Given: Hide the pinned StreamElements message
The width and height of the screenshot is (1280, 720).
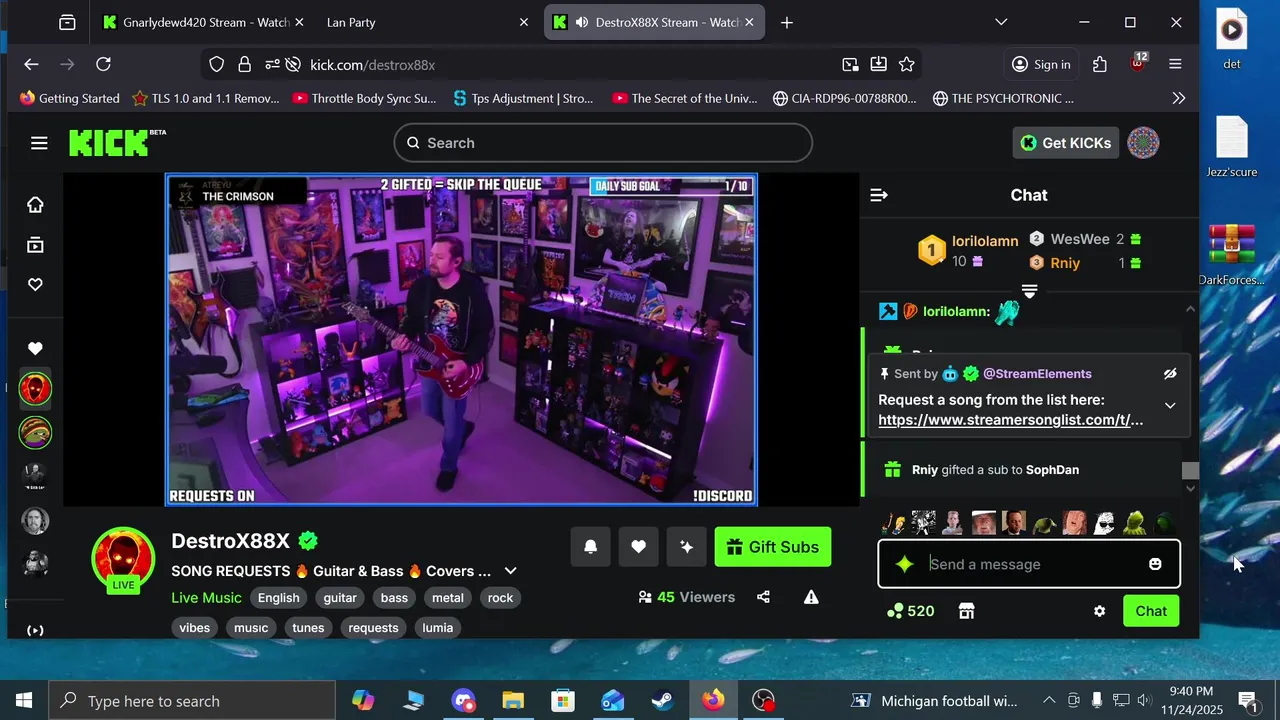Looking at the screenshot, I should pos(1170,374).
